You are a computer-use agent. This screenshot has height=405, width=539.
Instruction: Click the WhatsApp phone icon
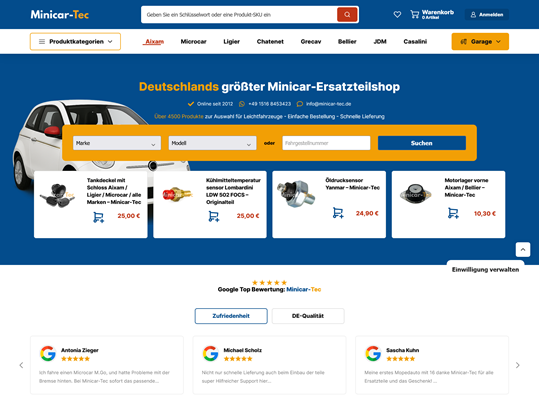(242, 104)
